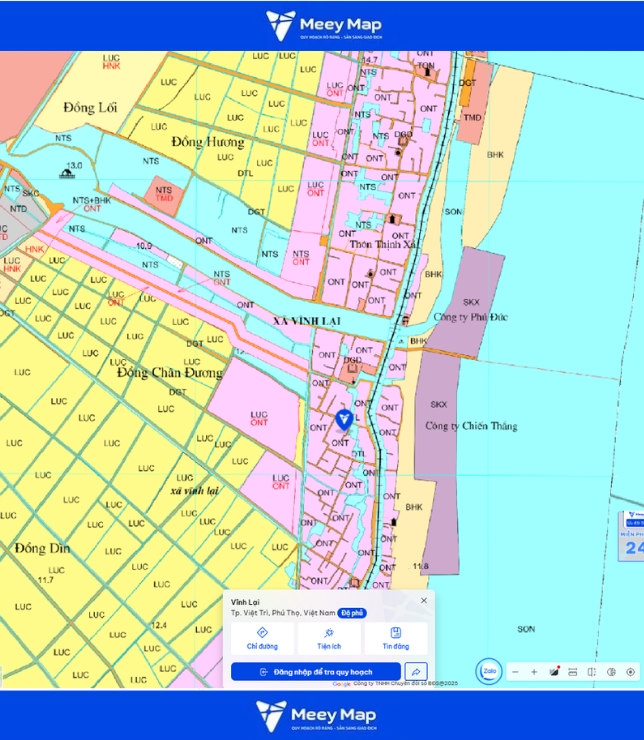Zoom out with the minus icon
This screenshot has width=644, height=740.
click(515, 672)
